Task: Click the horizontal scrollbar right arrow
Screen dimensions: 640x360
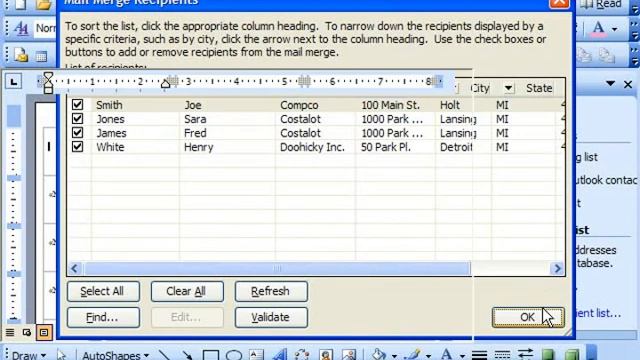Action: pyautogui.click(x=557, y=268)
